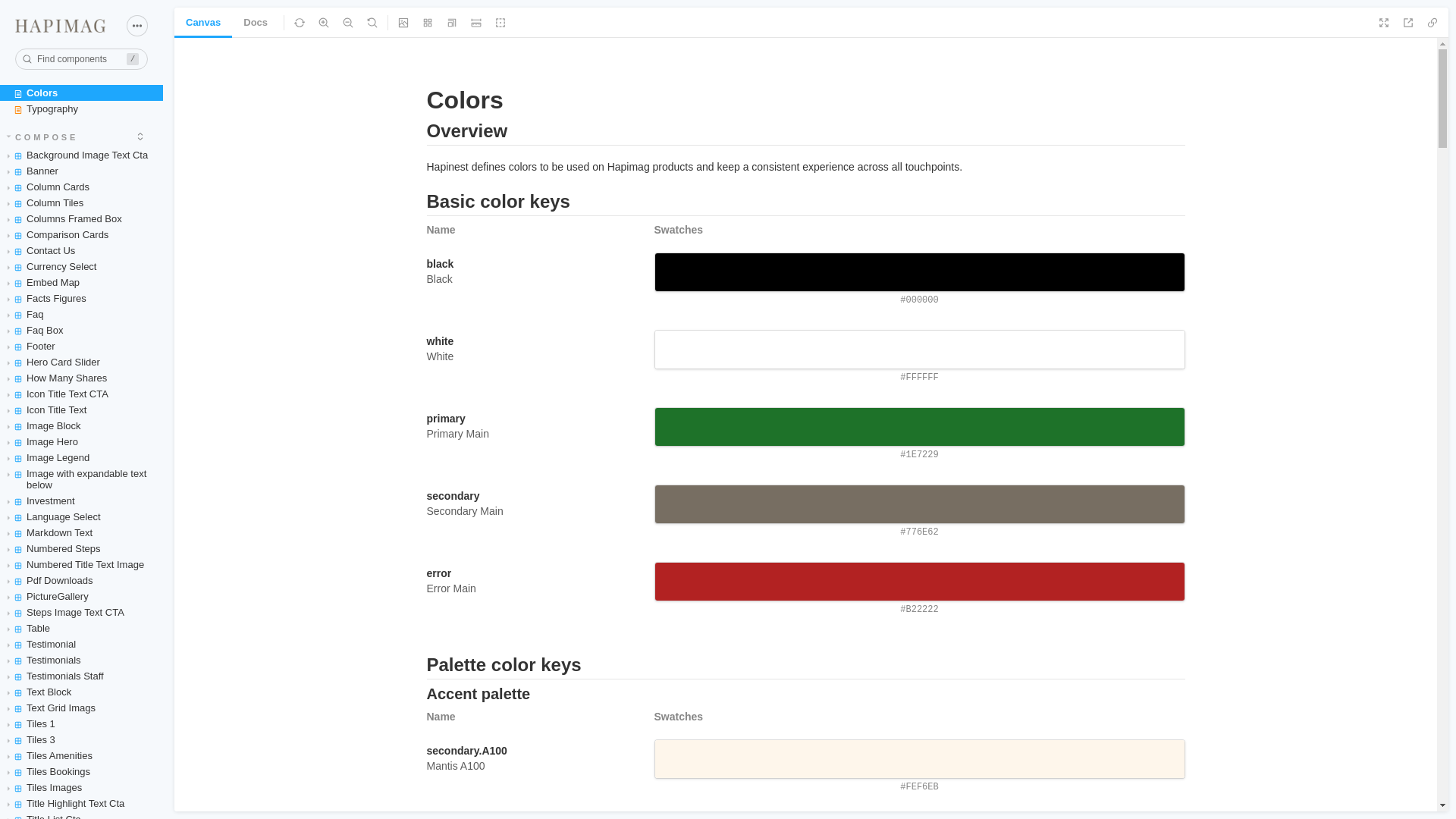1456x819 pixels.
Task: Expand the Markdown Text tree arrow
Action: click(x=8, y=533)
